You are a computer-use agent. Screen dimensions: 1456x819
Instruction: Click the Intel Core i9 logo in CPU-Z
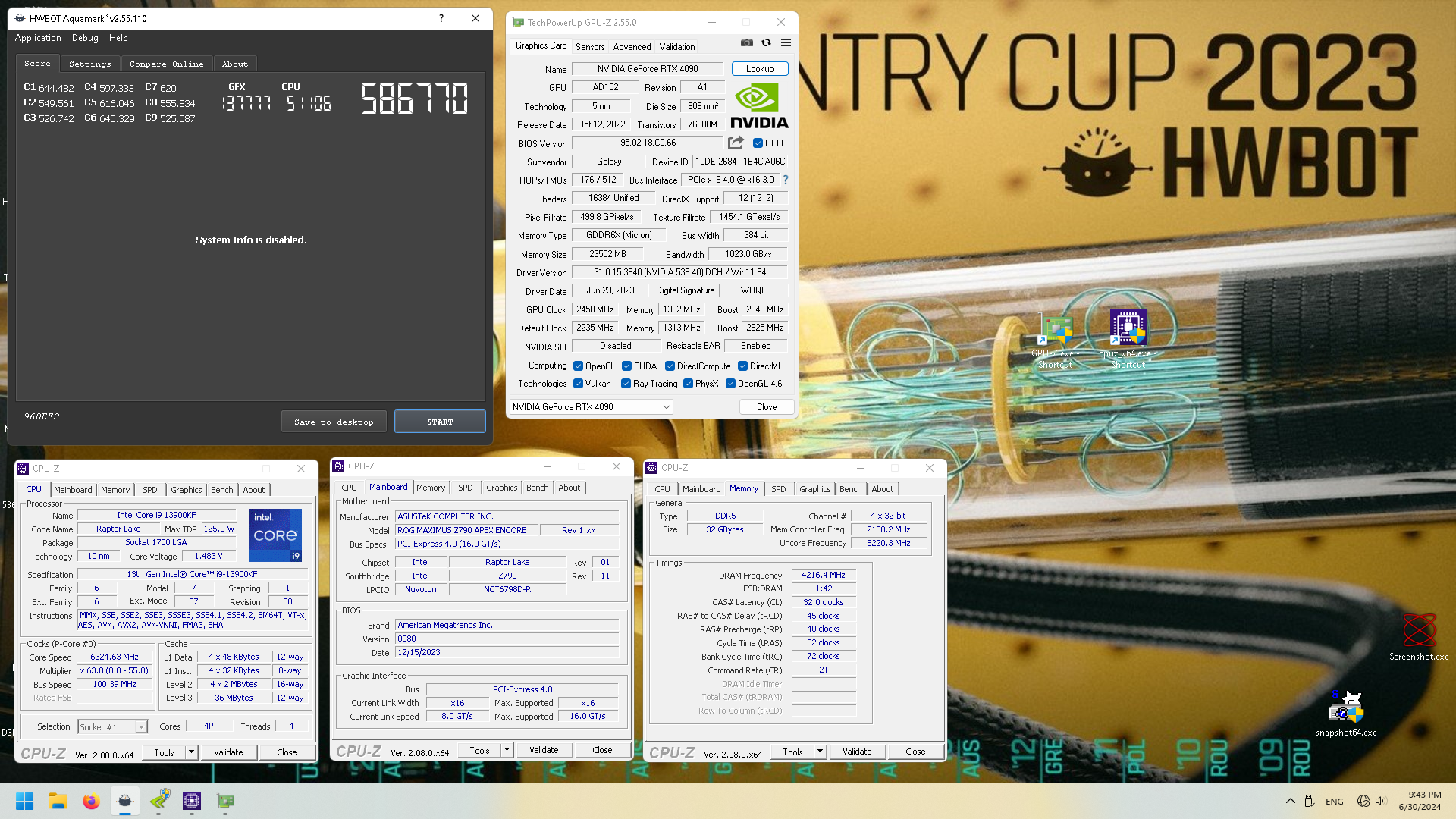click(x=275, y=535)
